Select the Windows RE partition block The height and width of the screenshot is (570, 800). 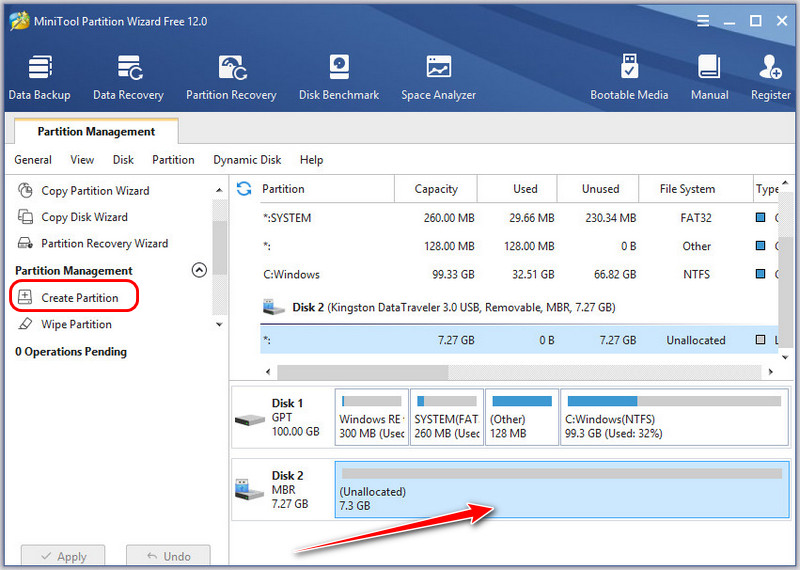[x=371, y=417]
